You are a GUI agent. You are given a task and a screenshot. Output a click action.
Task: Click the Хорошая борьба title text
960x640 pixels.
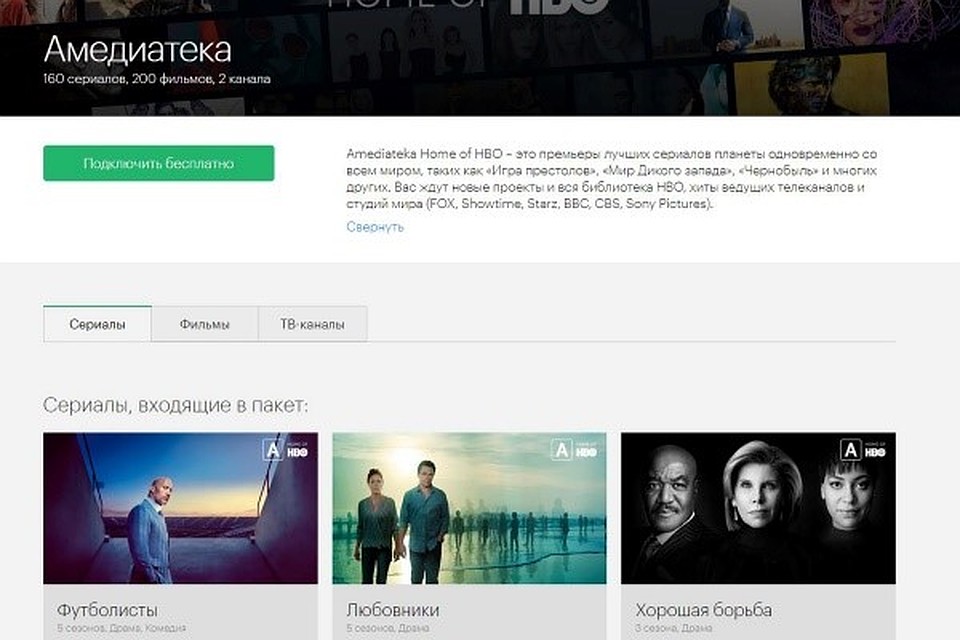tap(703, 610)
